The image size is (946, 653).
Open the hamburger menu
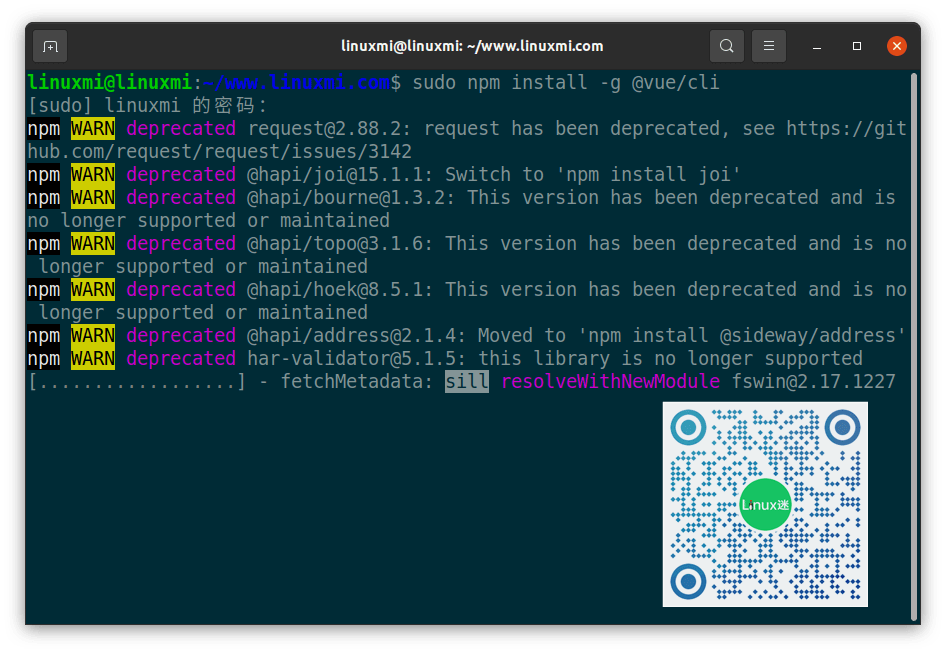pyautogui.click(x=768, y=46)
